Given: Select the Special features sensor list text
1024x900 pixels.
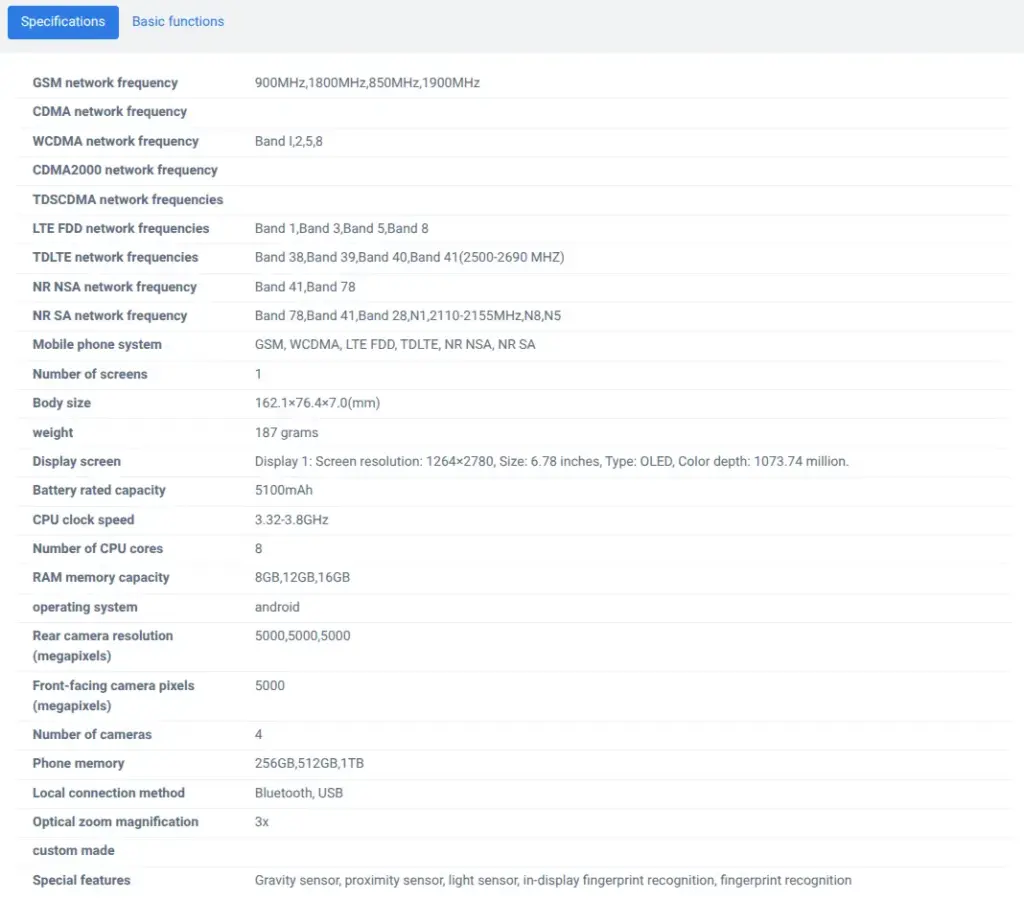Looking at the screenshot, I should click(x=553, y=881).
